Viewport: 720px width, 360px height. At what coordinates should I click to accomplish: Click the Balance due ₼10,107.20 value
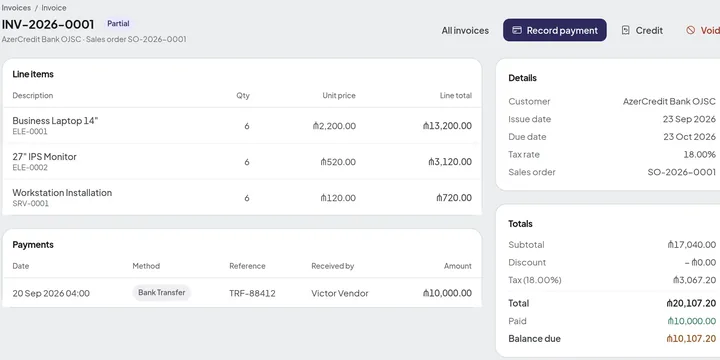[x=691, y=339]
